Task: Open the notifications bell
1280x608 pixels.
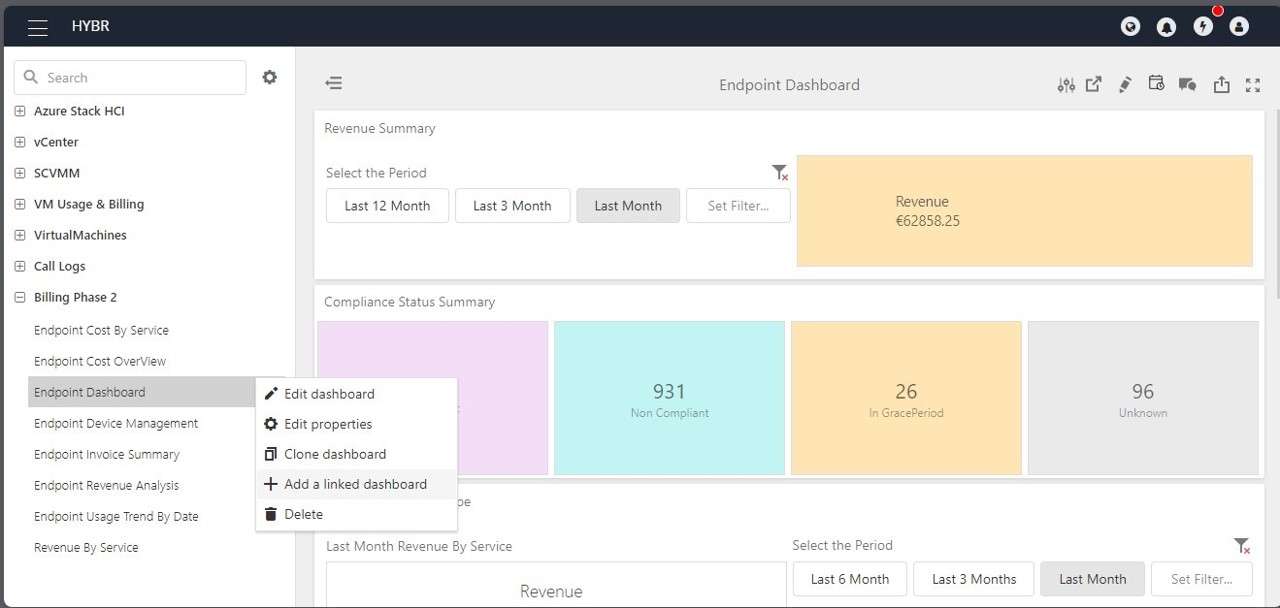Action: [1166, 27]
